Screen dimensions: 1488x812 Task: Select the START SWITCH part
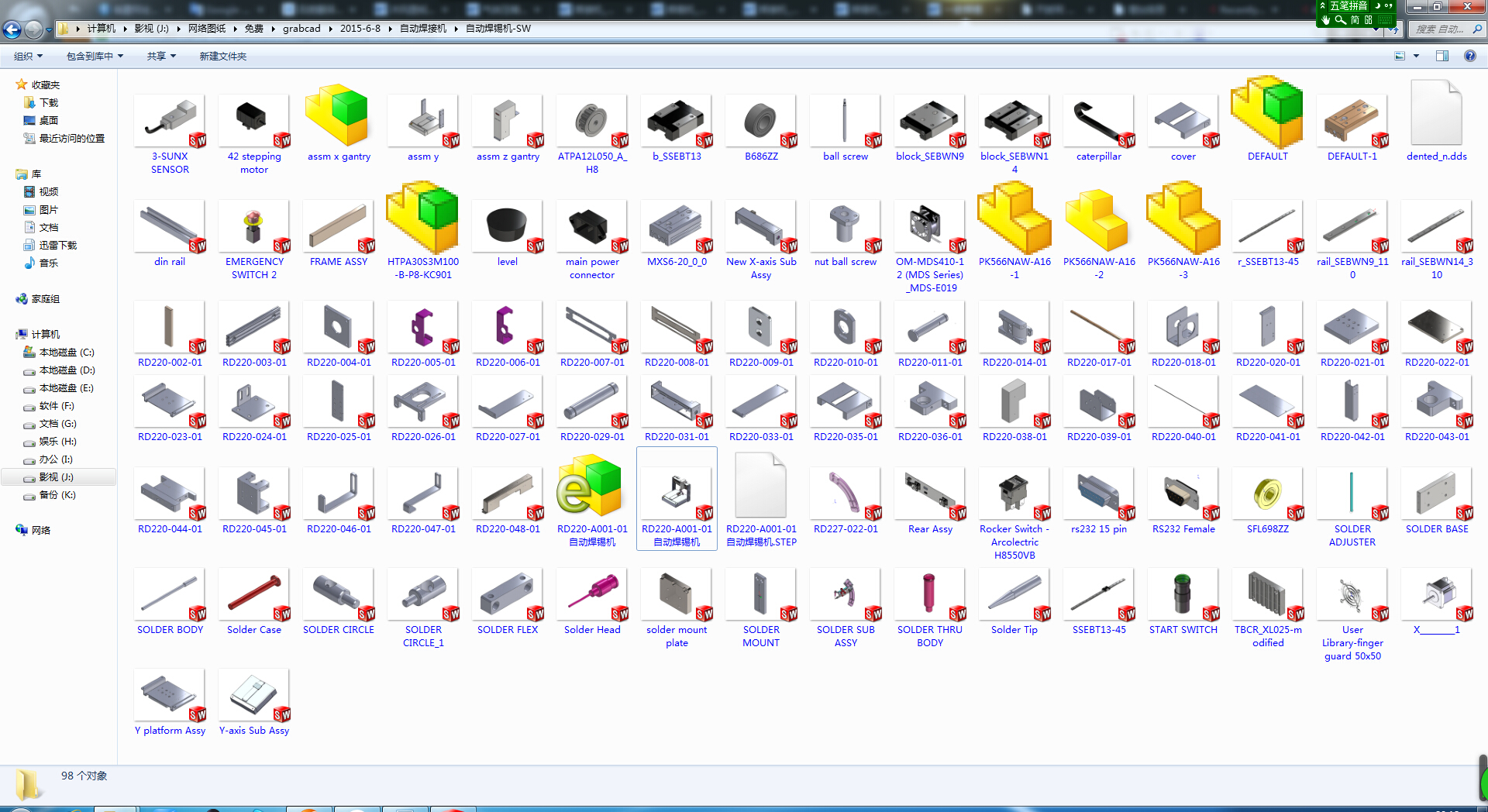(x=1183, y=601)
